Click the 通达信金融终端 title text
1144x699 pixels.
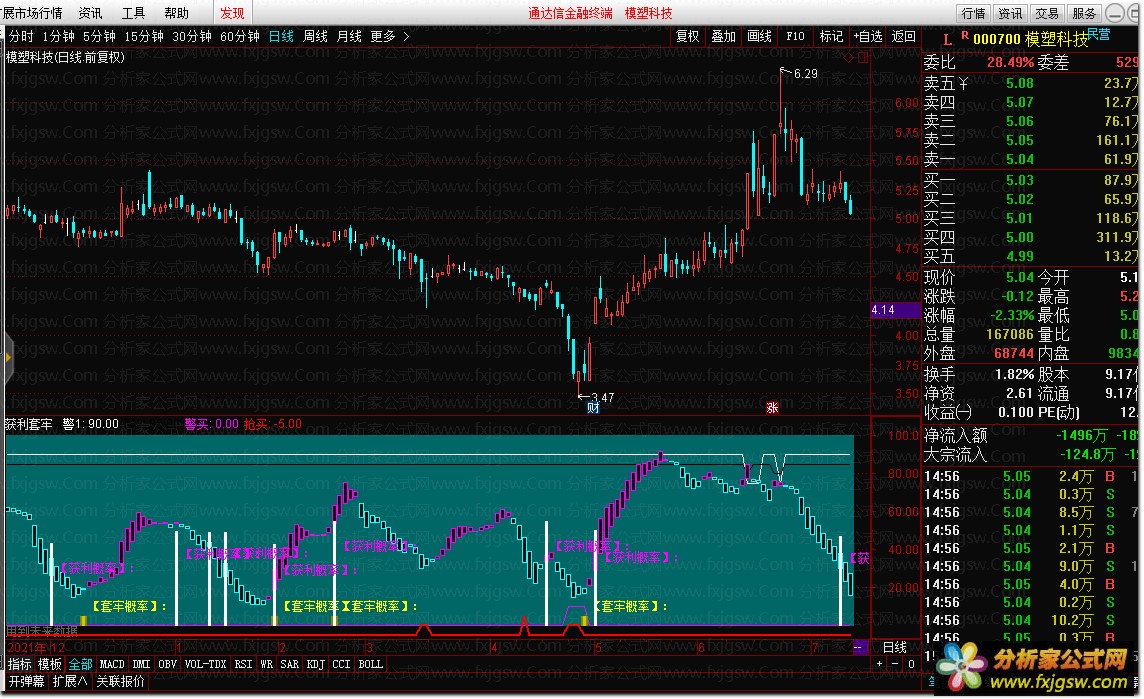tap(571, 13)
